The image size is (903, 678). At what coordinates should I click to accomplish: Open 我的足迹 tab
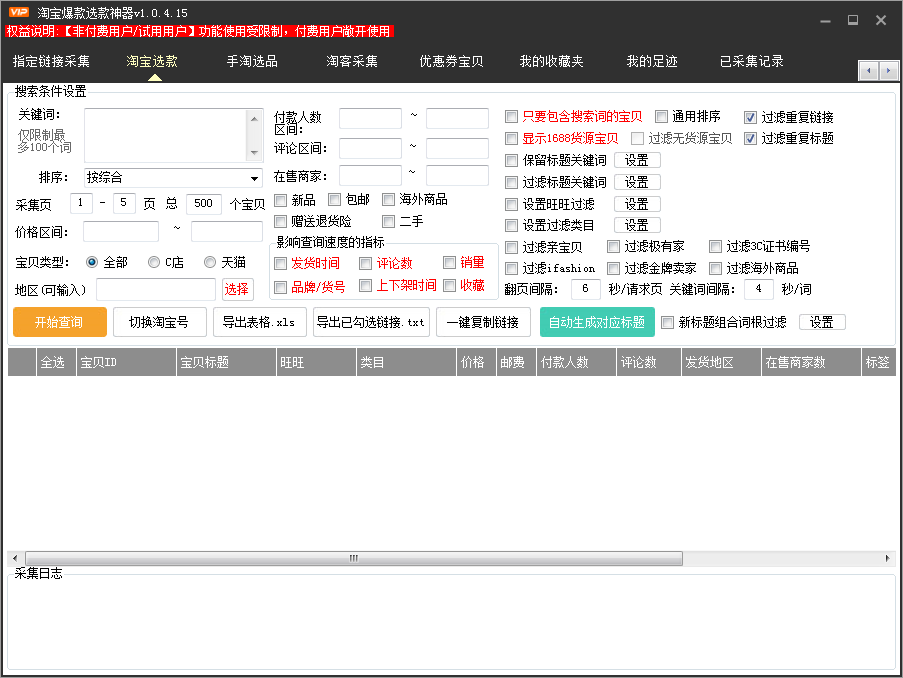point(652,61)
